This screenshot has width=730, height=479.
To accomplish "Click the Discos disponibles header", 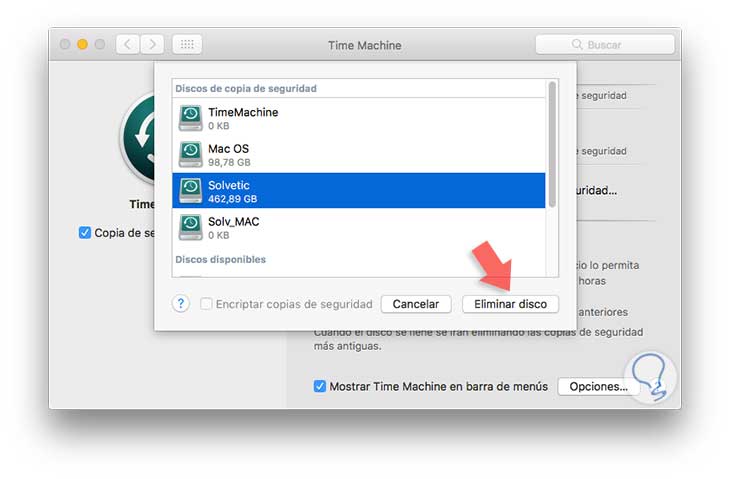I will pyautogui.click(x=220, y=259).
